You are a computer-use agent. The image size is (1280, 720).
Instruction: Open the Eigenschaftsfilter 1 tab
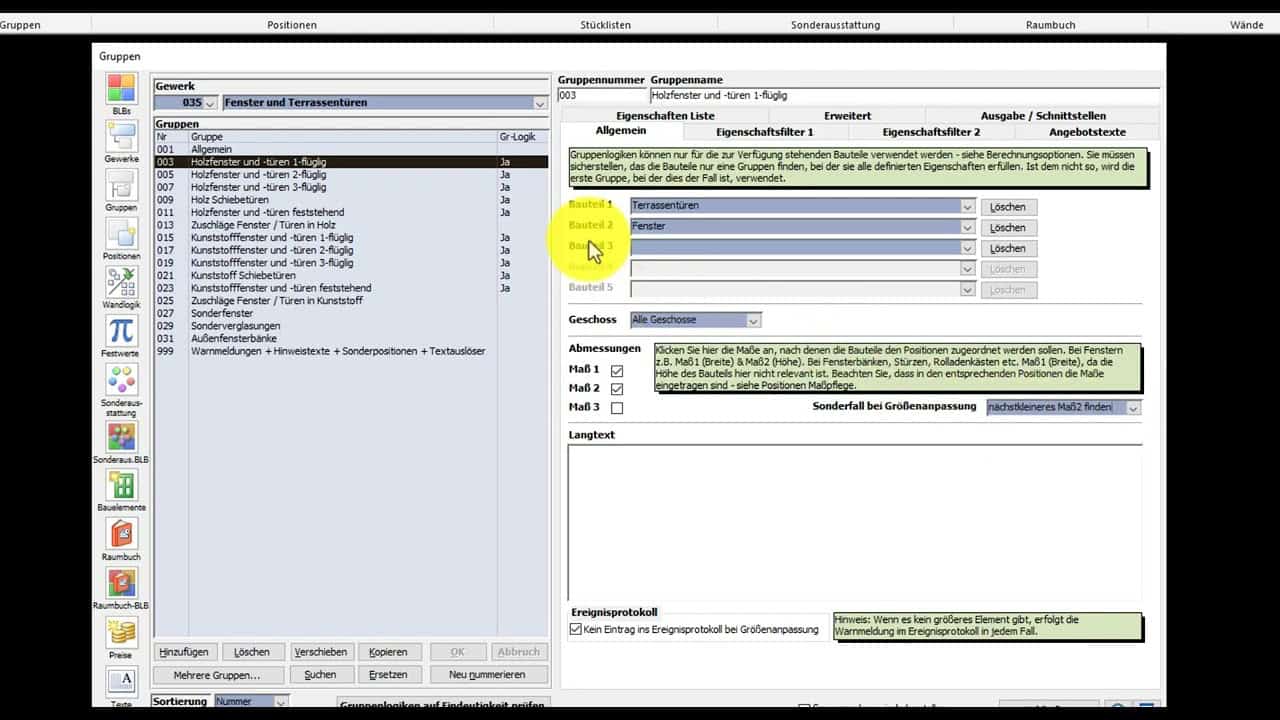[765, 132]
